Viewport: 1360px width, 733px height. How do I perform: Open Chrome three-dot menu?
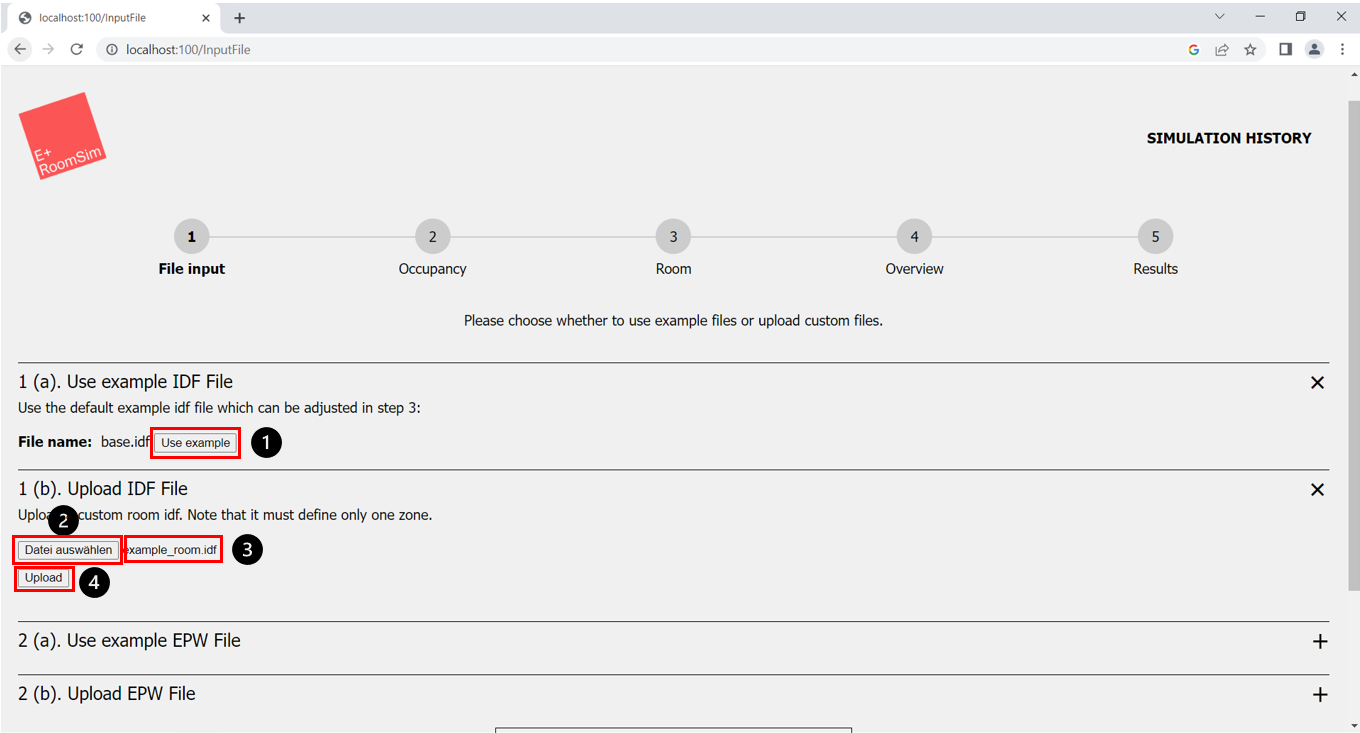pyautogui.click(x=1341, y=49)
